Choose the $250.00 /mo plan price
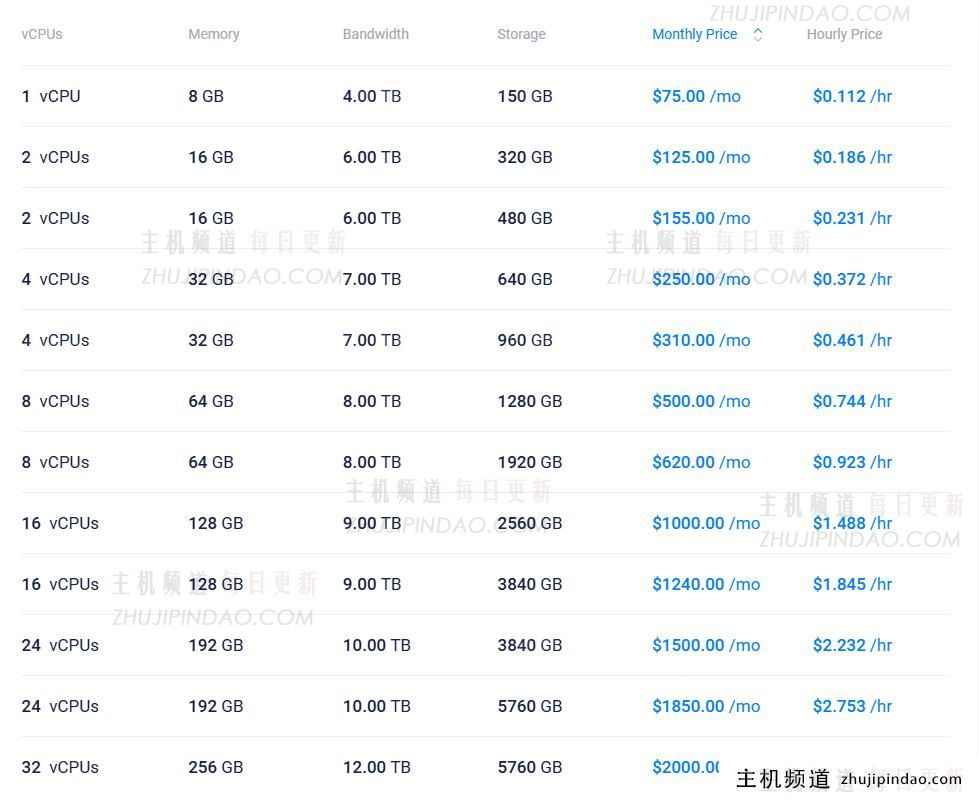 pos(701,279)
